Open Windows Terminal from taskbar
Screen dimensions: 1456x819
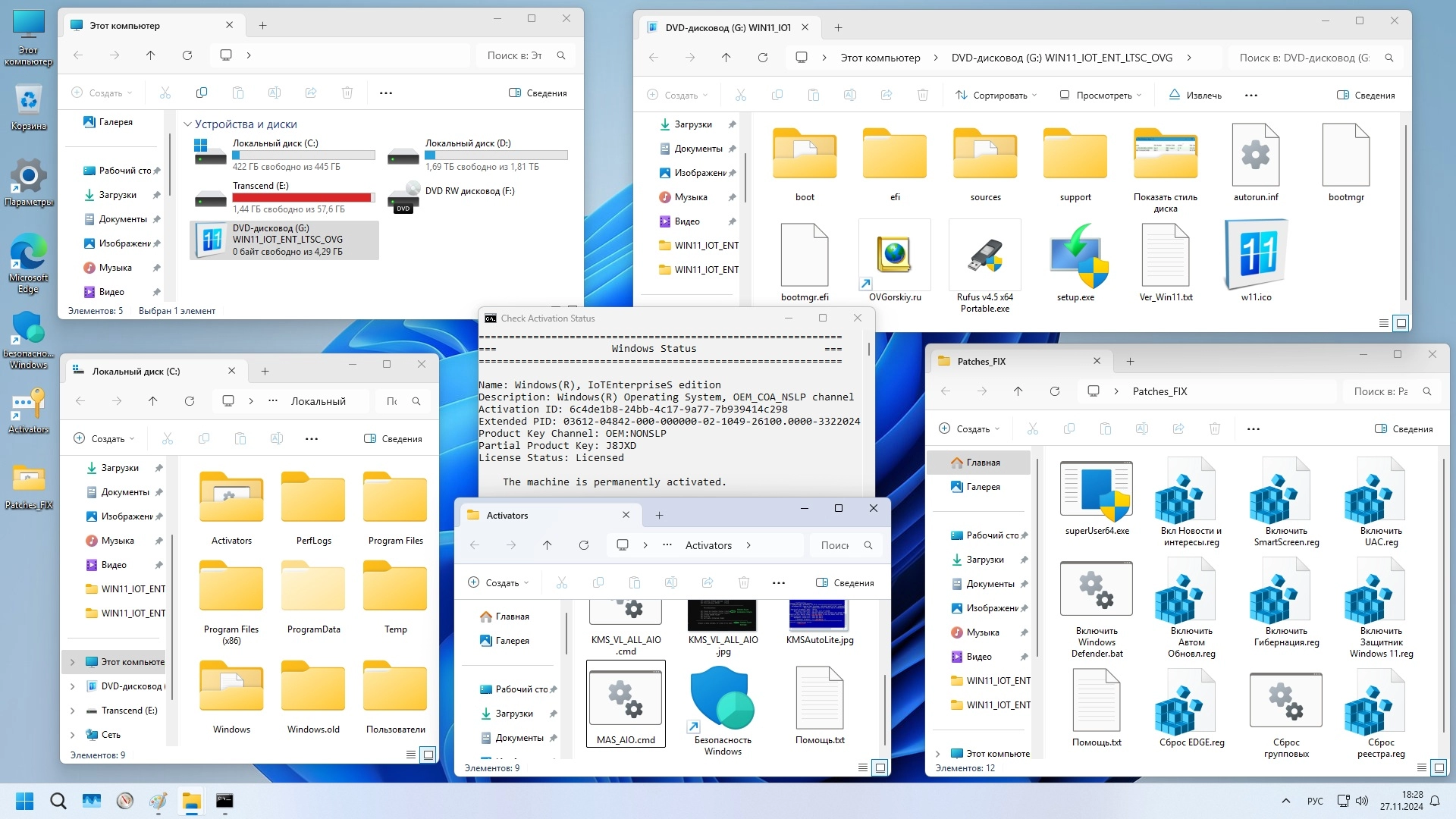tap(224, 801)
